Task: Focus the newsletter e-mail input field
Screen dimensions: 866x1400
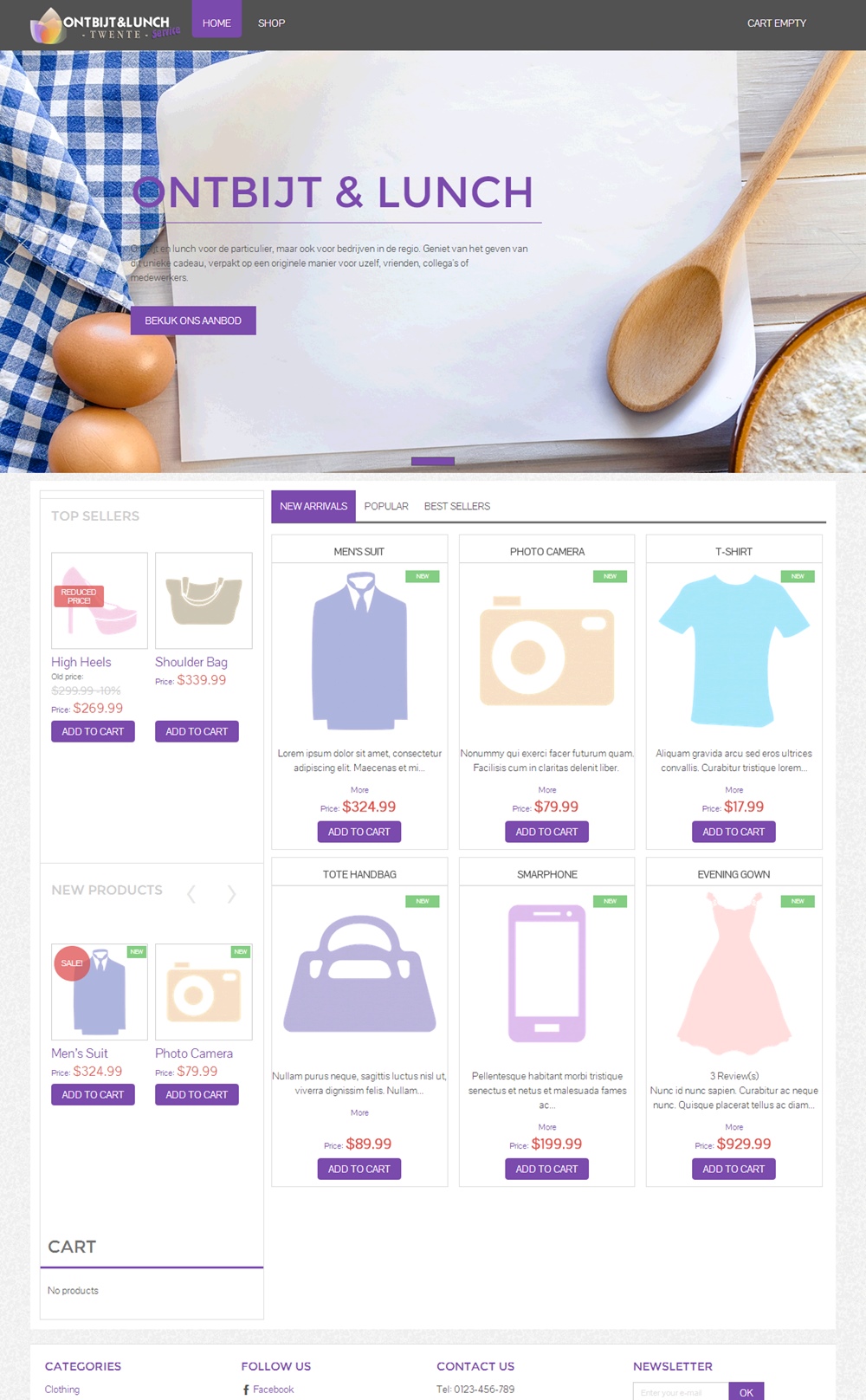Action: (681, 1392)
